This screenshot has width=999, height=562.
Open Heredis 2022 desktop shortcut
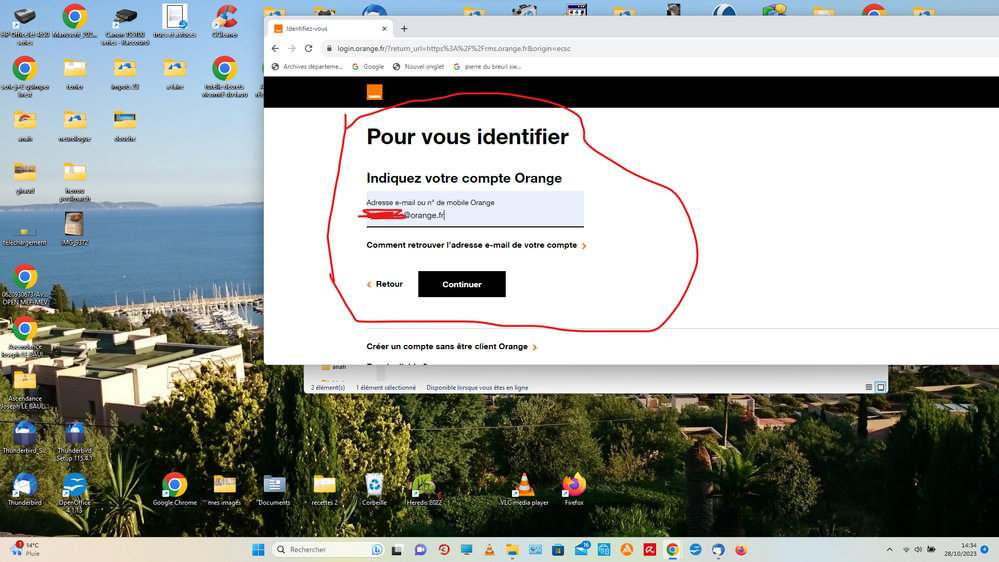424,486
